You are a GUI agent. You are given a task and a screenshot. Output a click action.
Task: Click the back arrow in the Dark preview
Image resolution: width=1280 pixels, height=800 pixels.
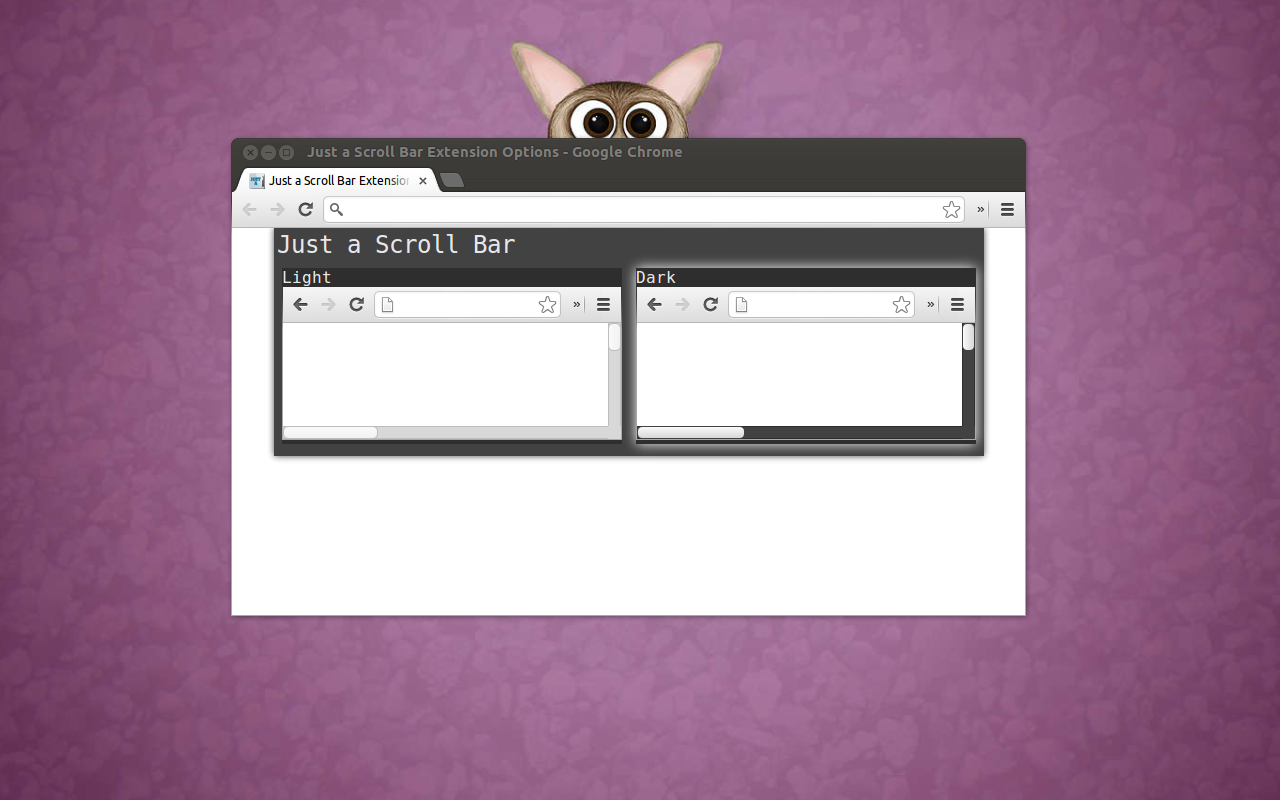pos(654,305)
